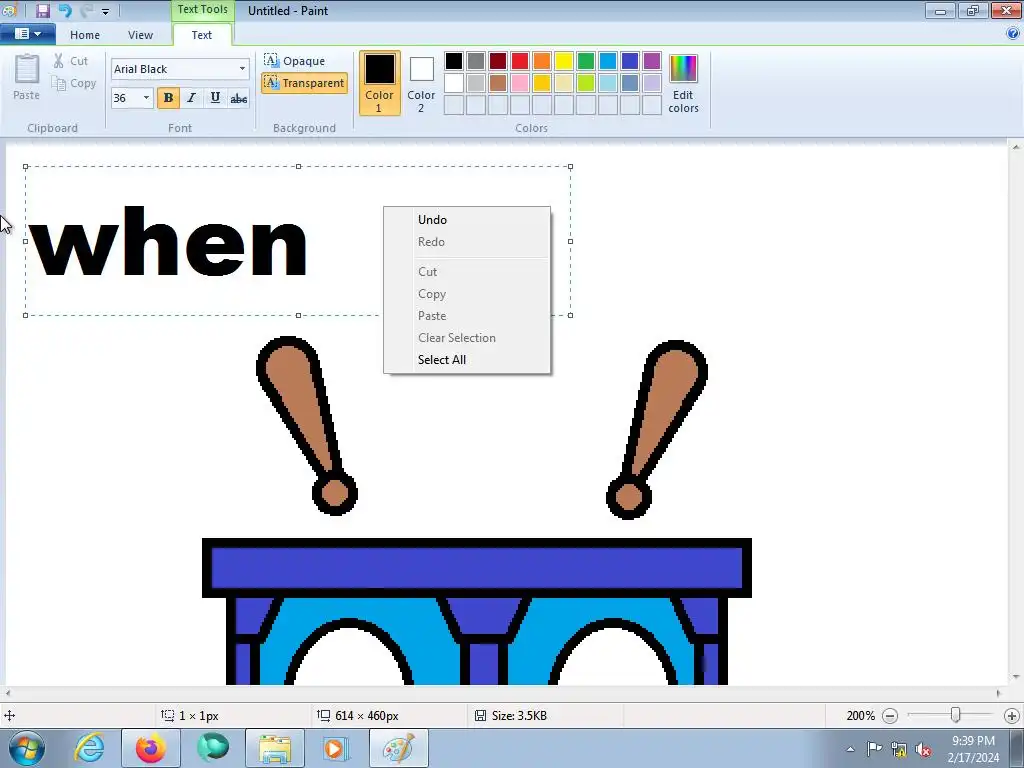Choose Opaque text background
Image resolution: width=1024 pixels, height=768 pixels.
pos(295,61)
